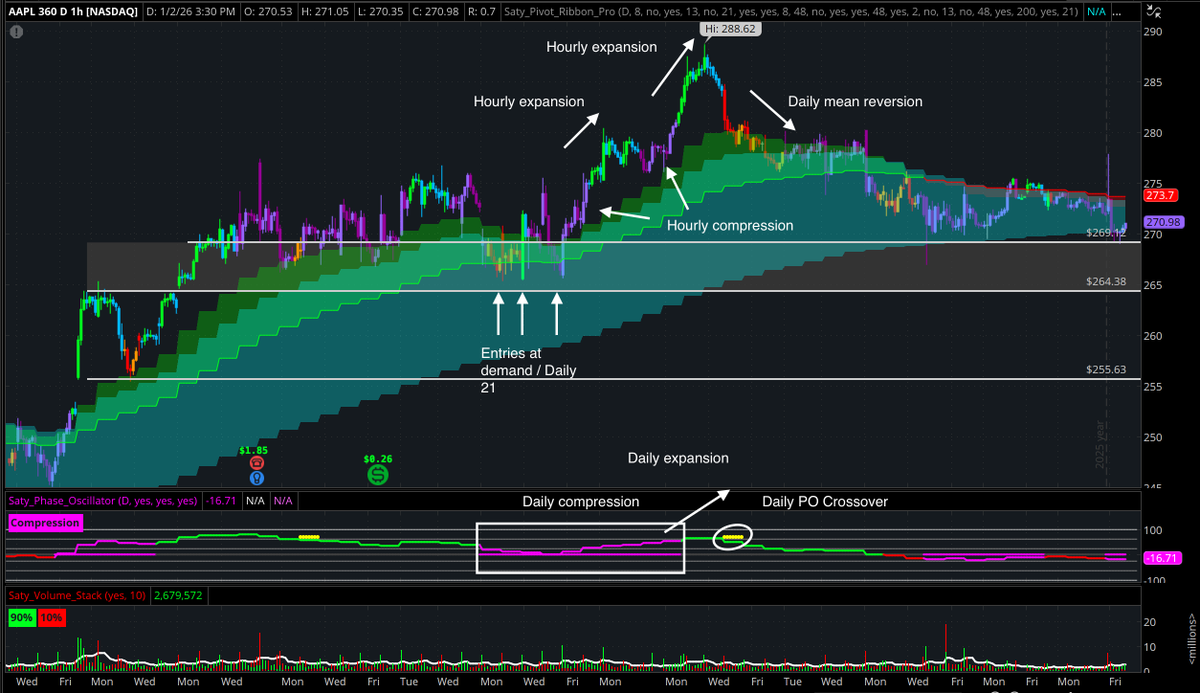The width and height of the screenshot is (1200, 693).
Task: Click the $1.85 earnings value label
Action: pyautogui.click(x=254, y=449)
